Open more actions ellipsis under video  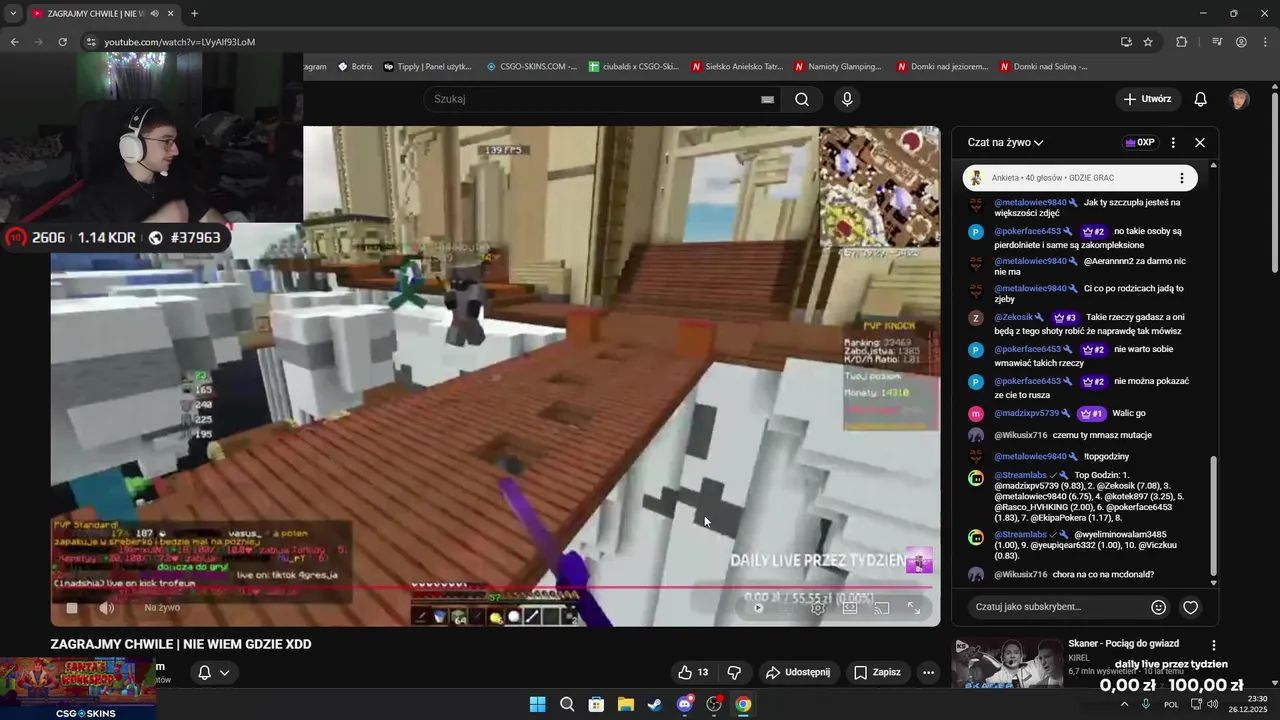928,672
